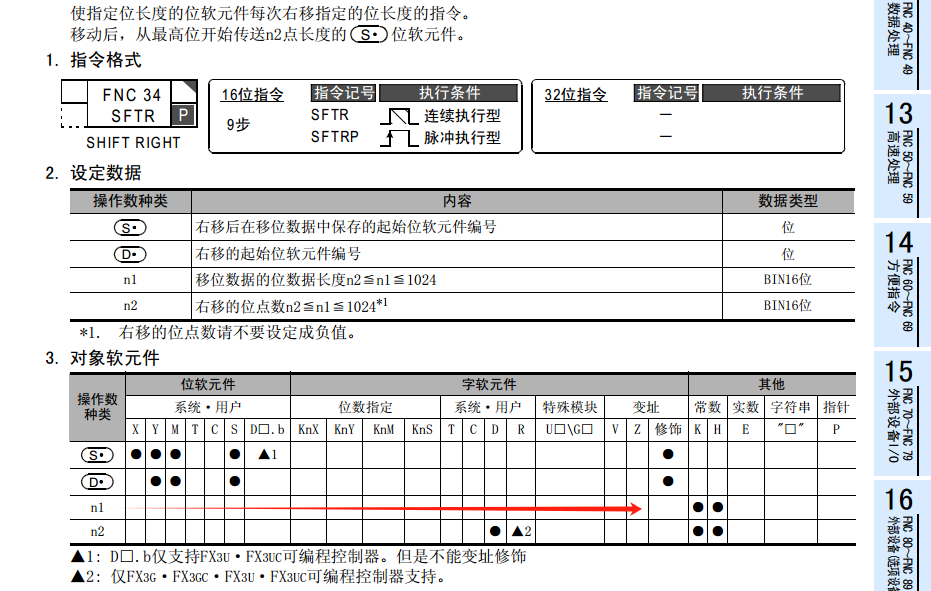This screenshot has height=591, width=931.
Task: Select the 3. 对象软元件 section heading
Action: [x=102, y=358]
